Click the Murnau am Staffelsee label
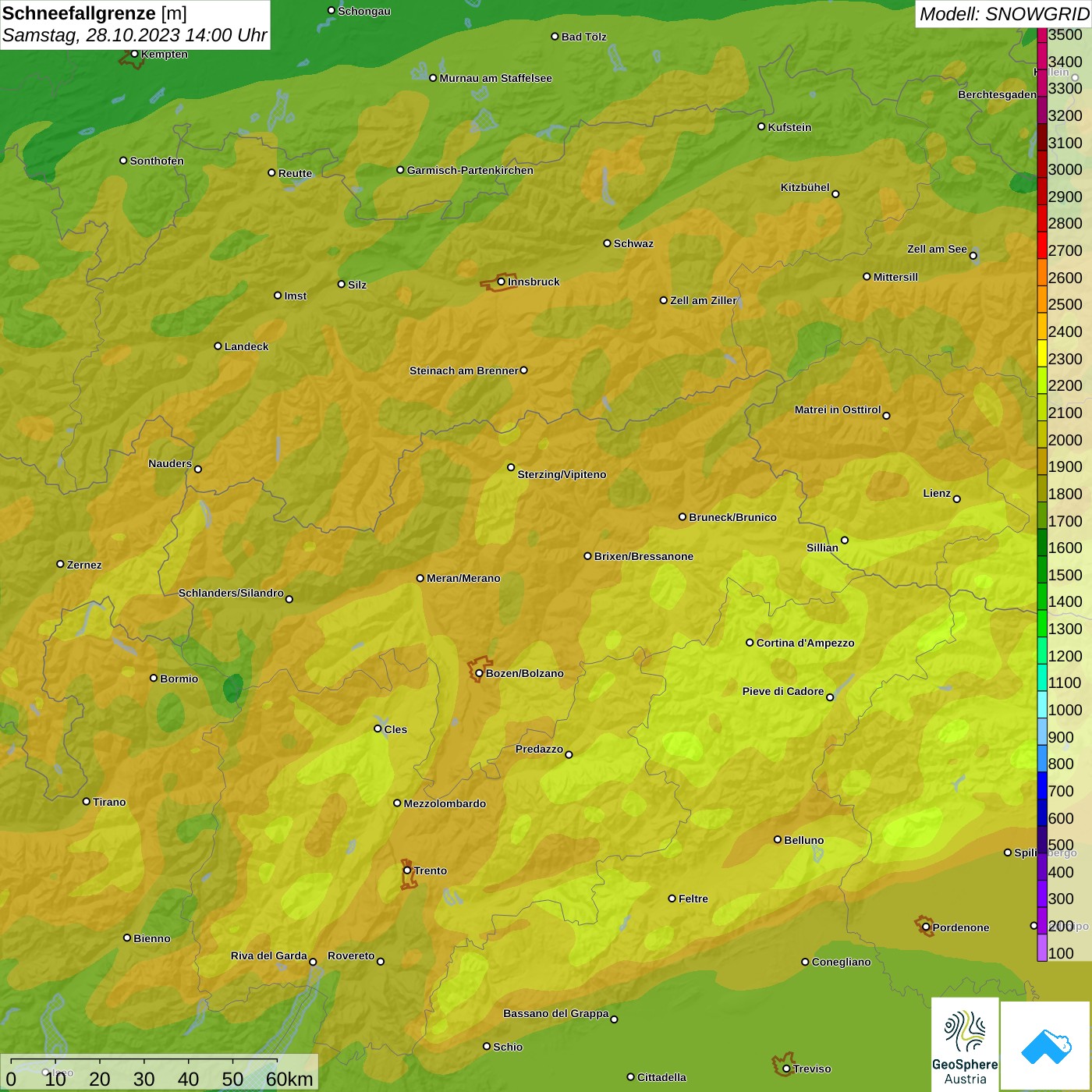Image resolution: width=1092 pixels, height=1092 pixels. (x=495, y=78)
